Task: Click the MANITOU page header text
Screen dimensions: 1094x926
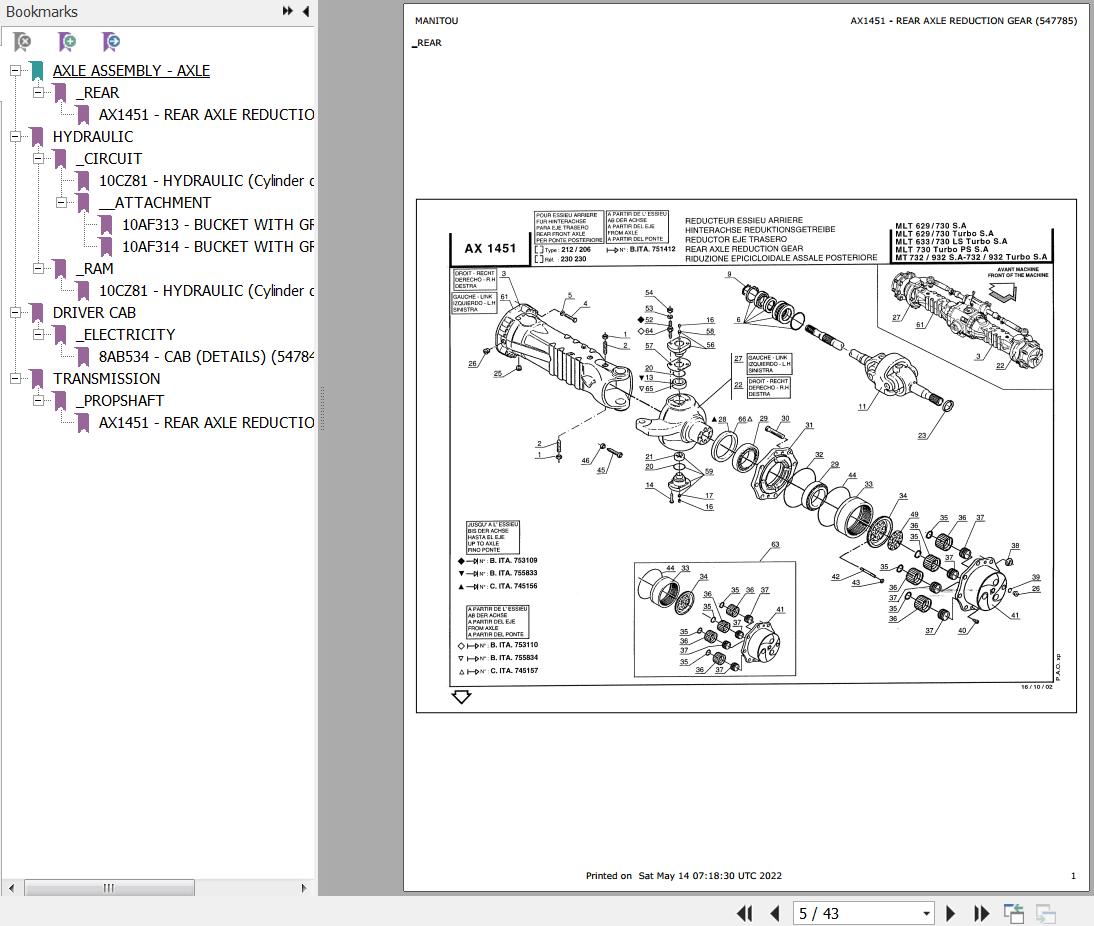Action: tap(437, 21)
